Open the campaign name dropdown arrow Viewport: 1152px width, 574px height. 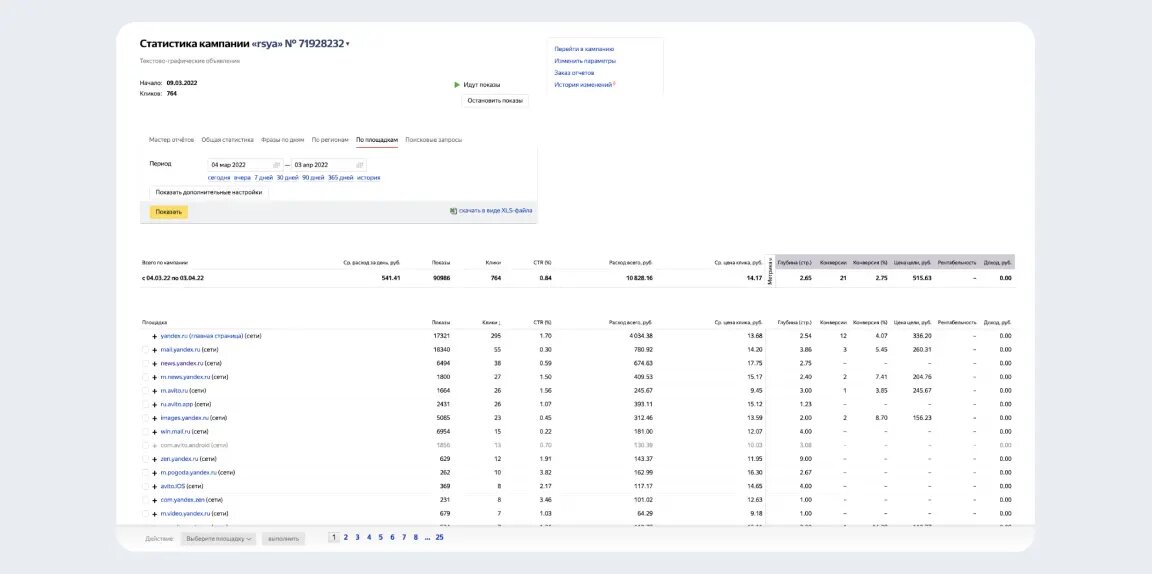(348, 44)
